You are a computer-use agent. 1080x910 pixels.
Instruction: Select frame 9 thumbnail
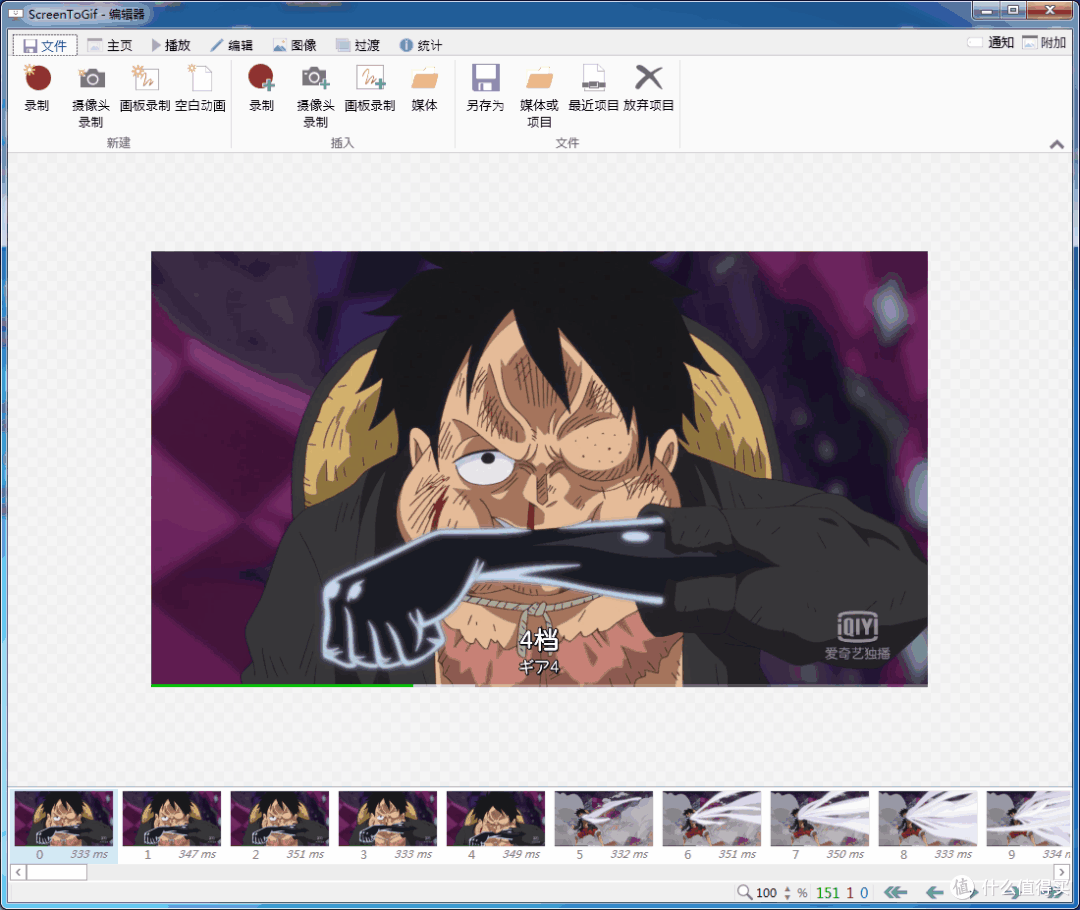coord(1028,825)
